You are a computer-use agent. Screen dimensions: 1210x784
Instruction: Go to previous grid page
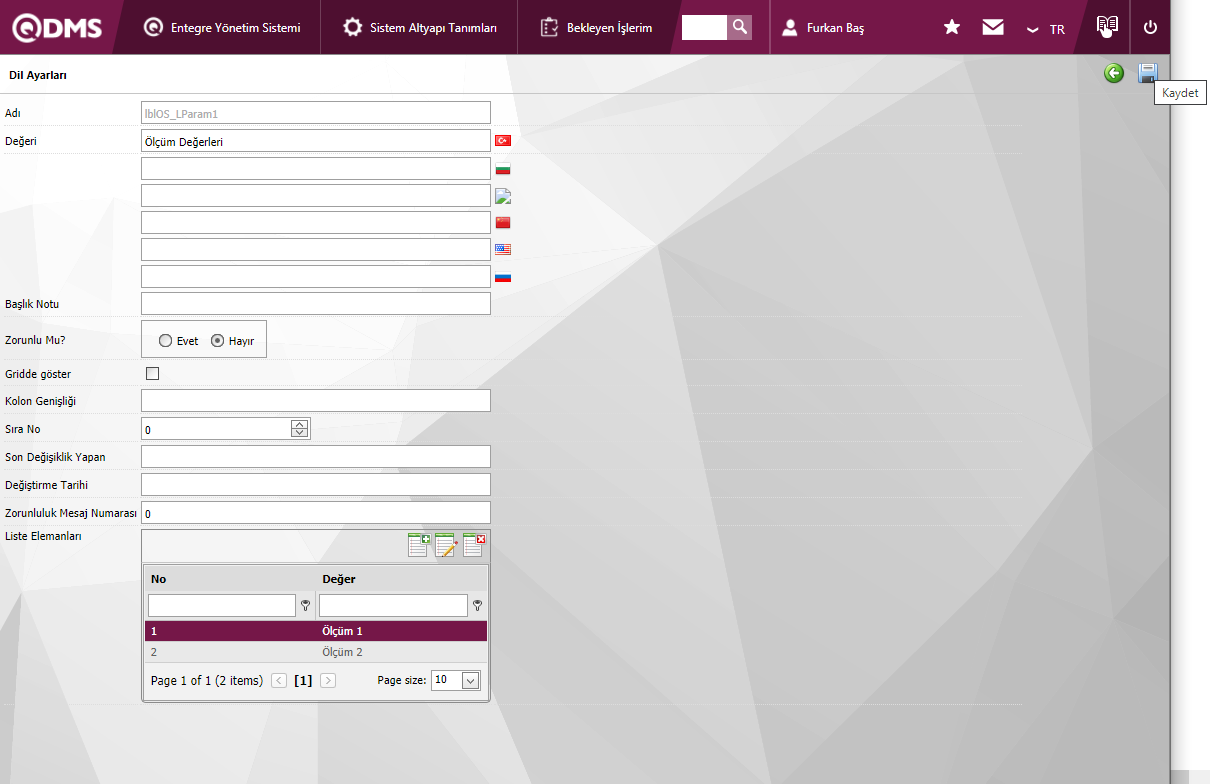(279, 680)
